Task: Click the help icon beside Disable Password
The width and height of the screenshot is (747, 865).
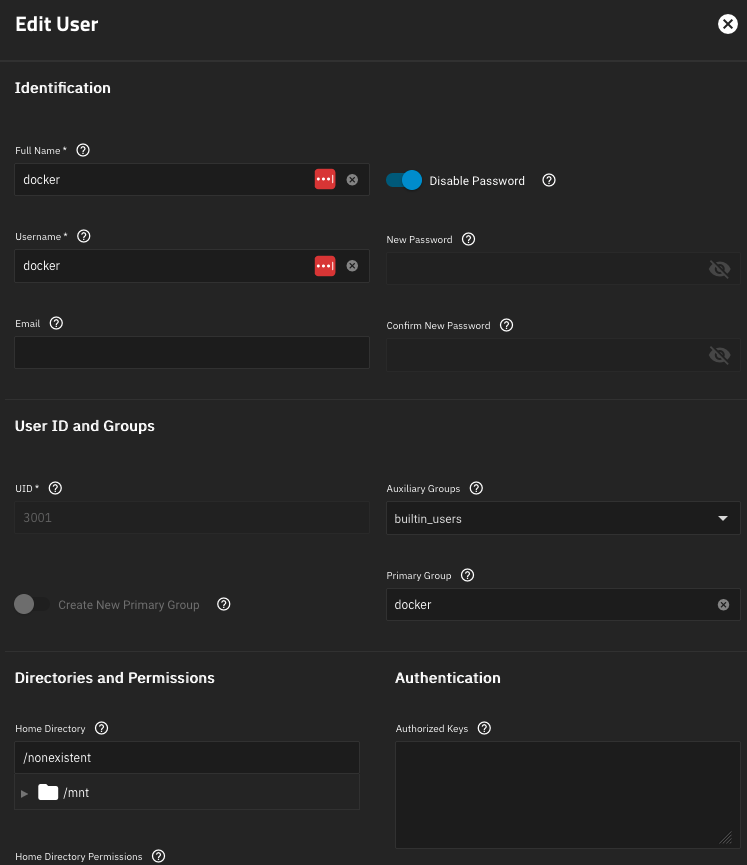Action: click(548, 181)
